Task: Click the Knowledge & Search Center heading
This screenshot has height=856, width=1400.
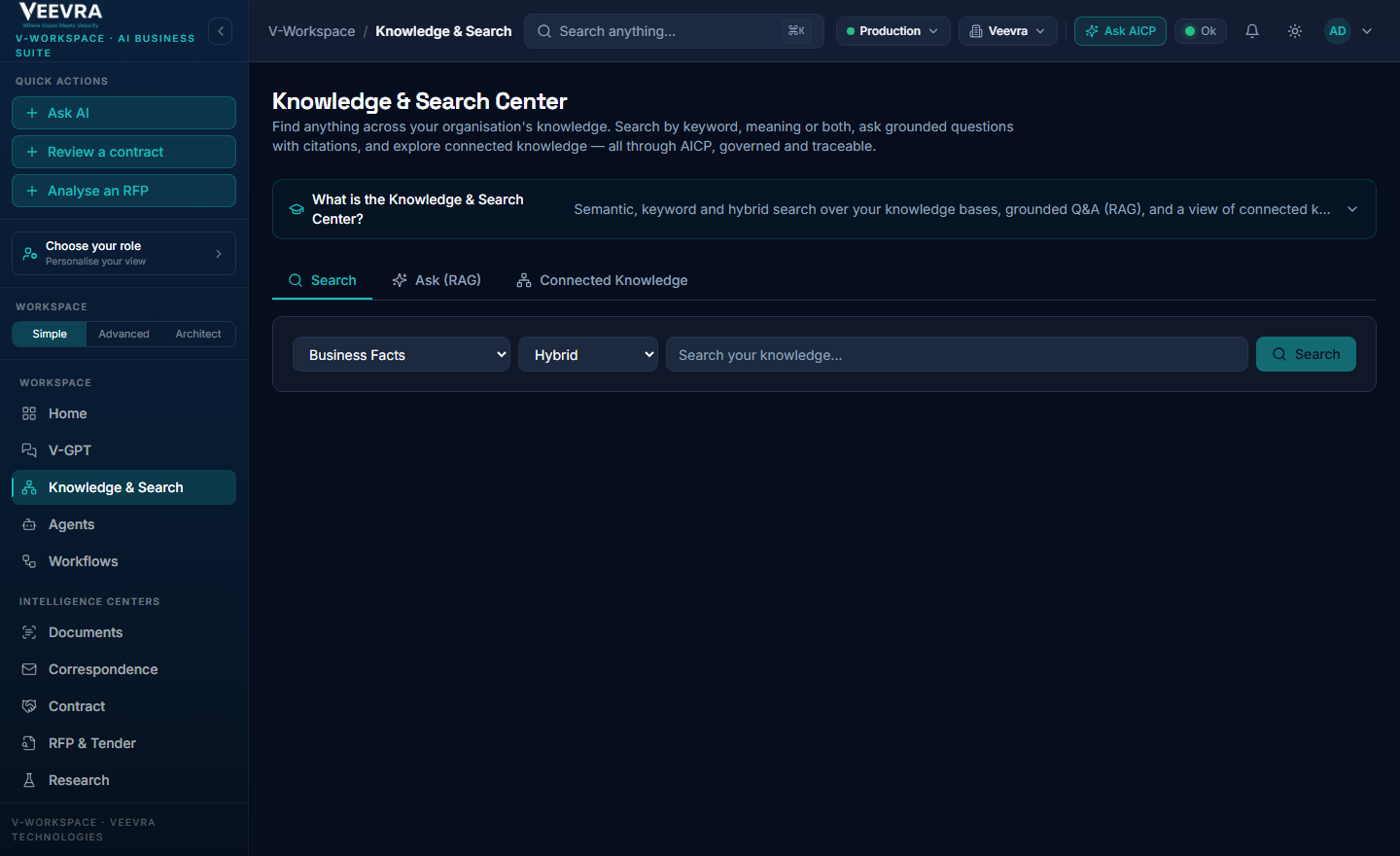Action: (419, 101)
